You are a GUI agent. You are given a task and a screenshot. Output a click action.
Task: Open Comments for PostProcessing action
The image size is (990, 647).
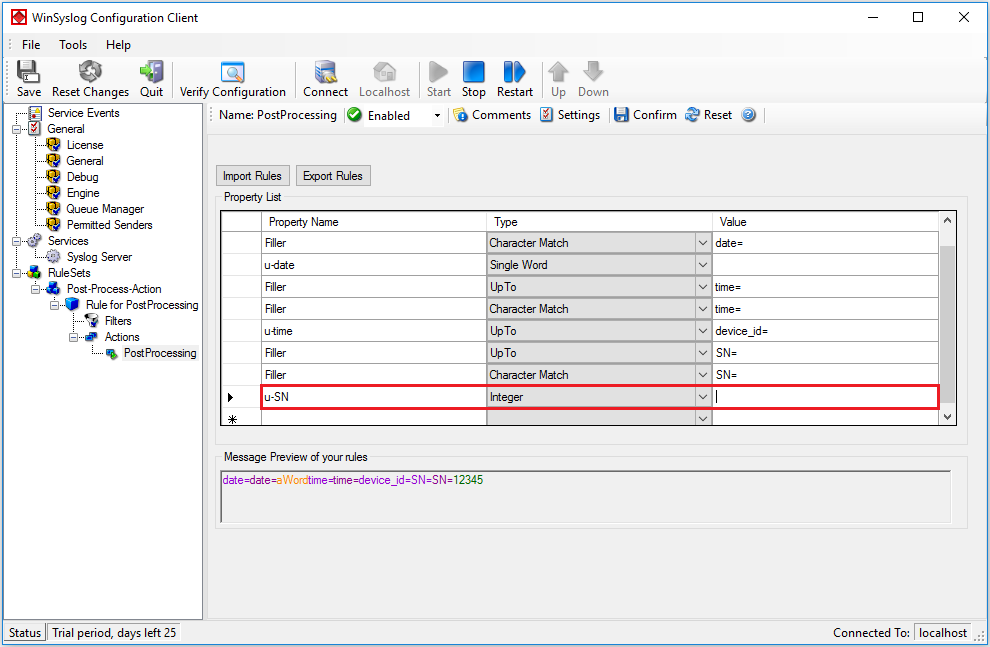[492, 115]
